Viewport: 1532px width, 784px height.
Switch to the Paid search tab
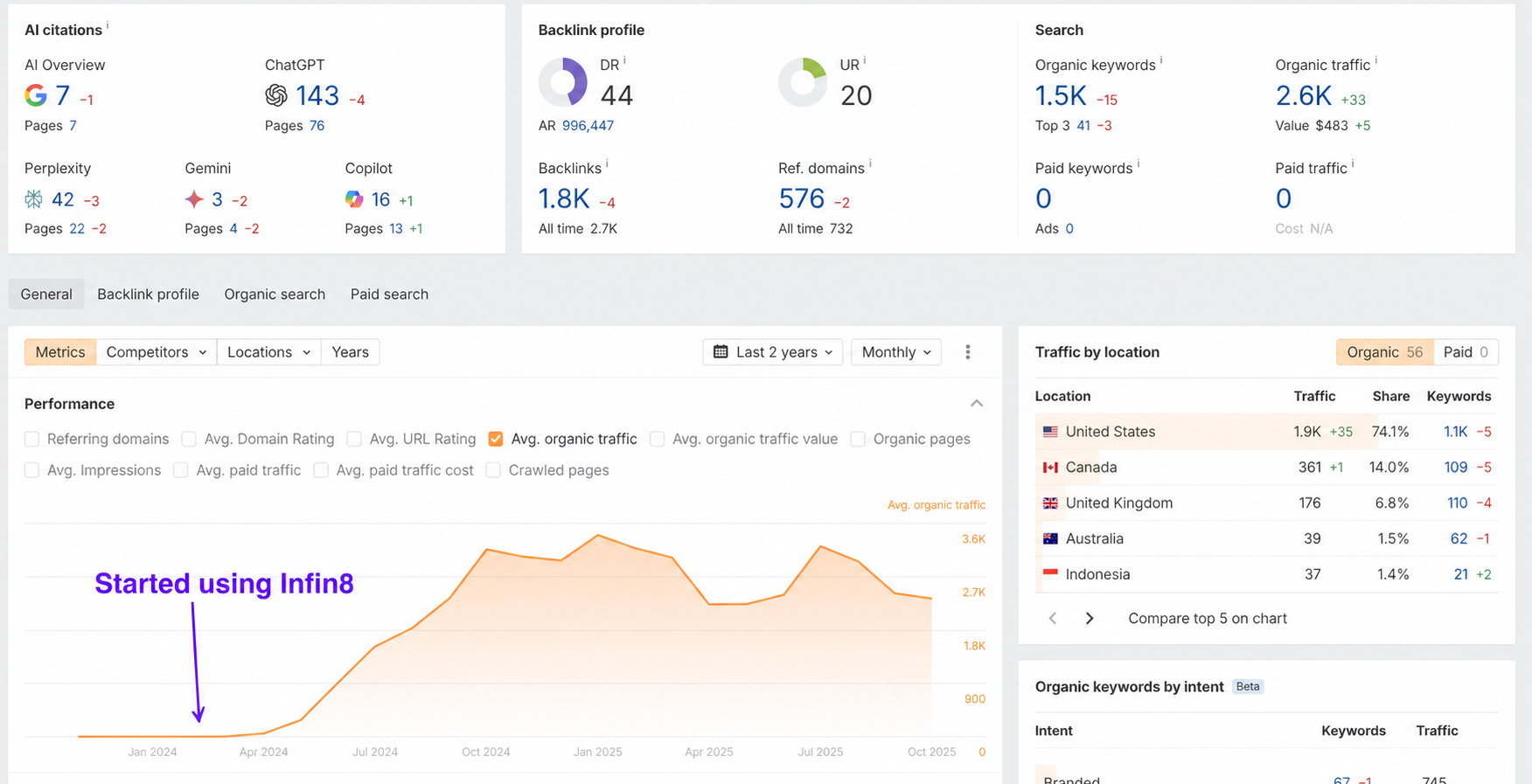click(389, 295)
